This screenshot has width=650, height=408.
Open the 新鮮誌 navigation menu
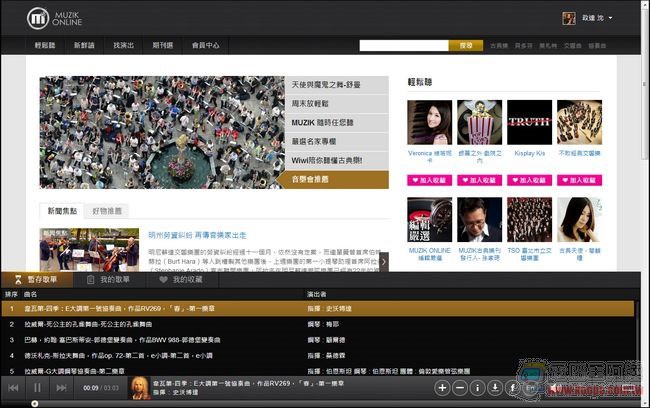click(84, 45)
